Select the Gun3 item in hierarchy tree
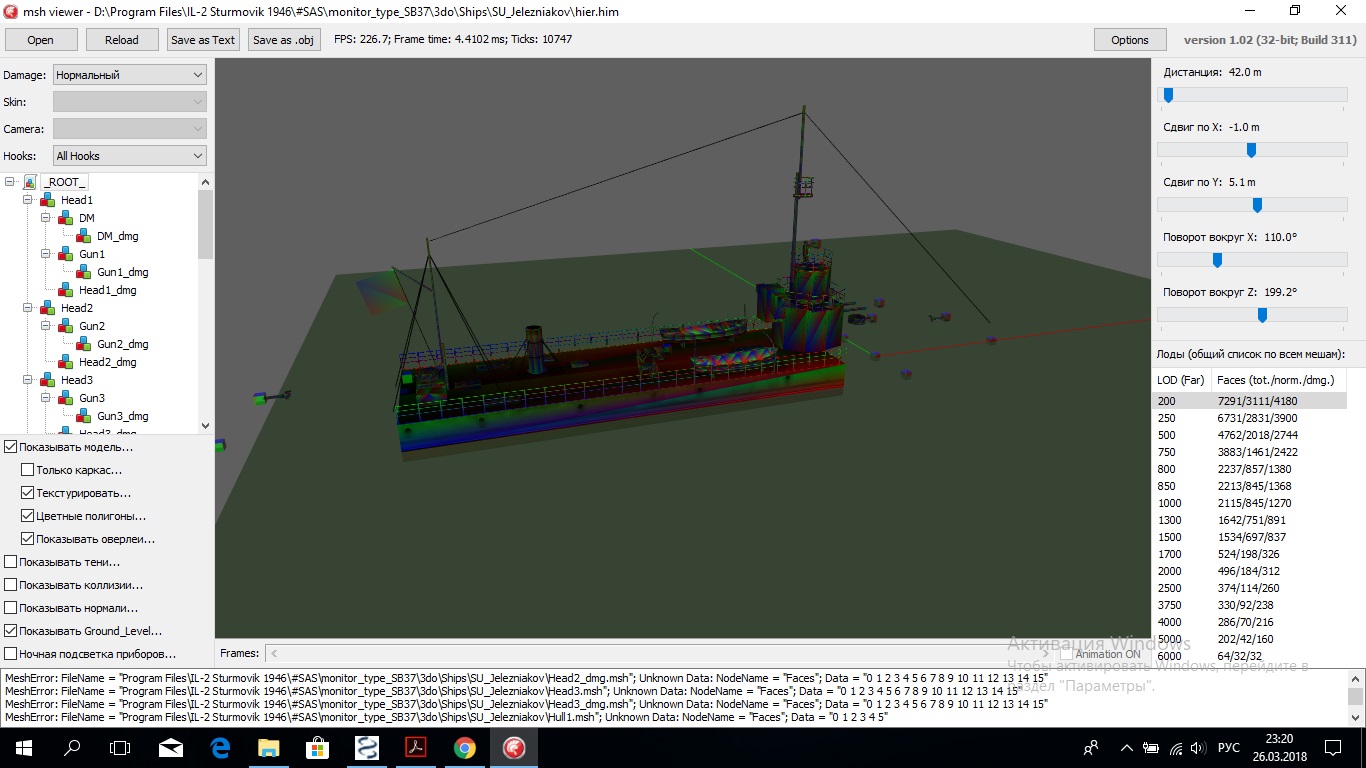Screen dimensions: 1366x768 (92, 398)
